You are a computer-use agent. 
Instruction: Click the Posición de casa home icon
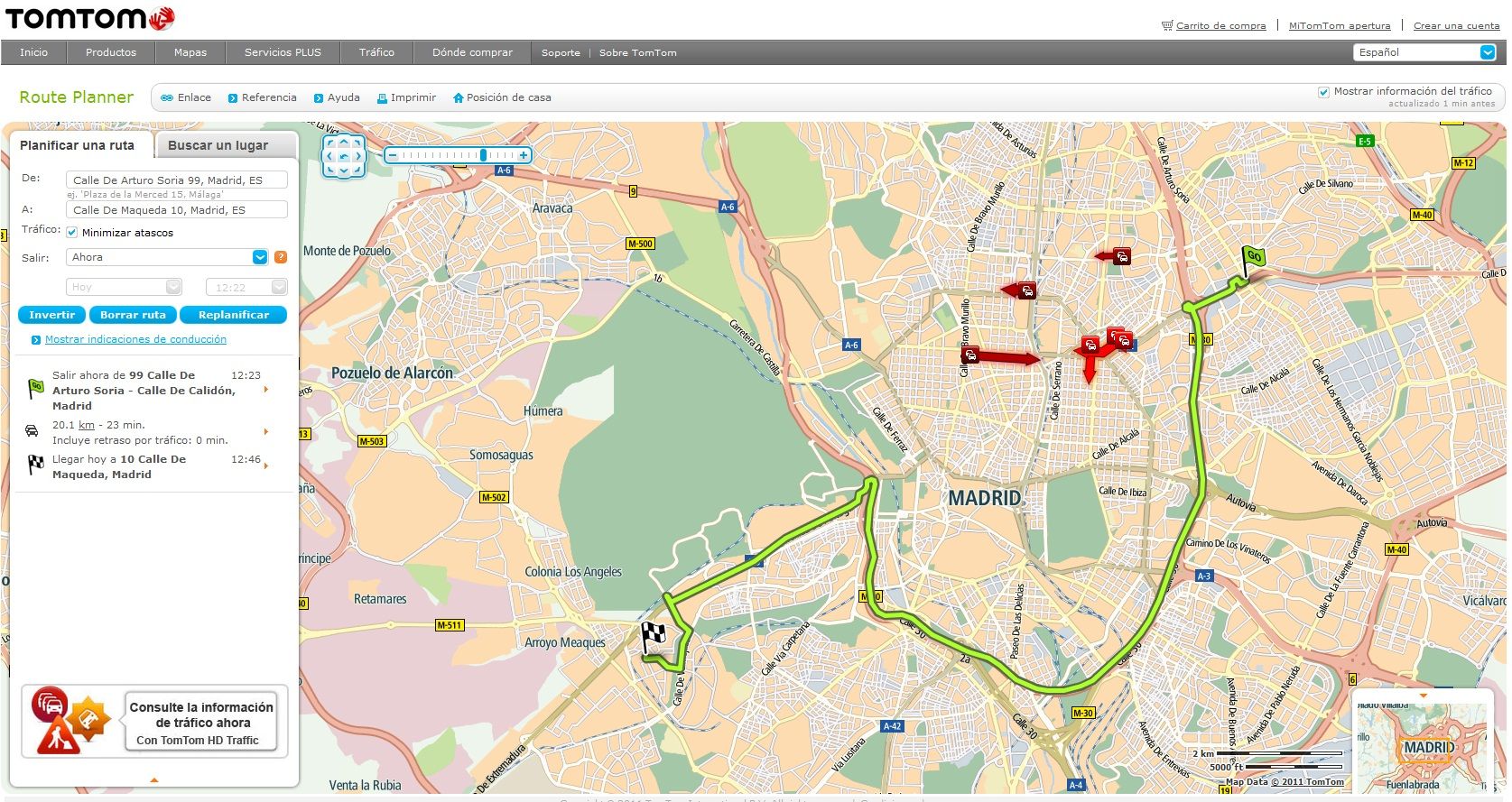click(x=458, y=98)
